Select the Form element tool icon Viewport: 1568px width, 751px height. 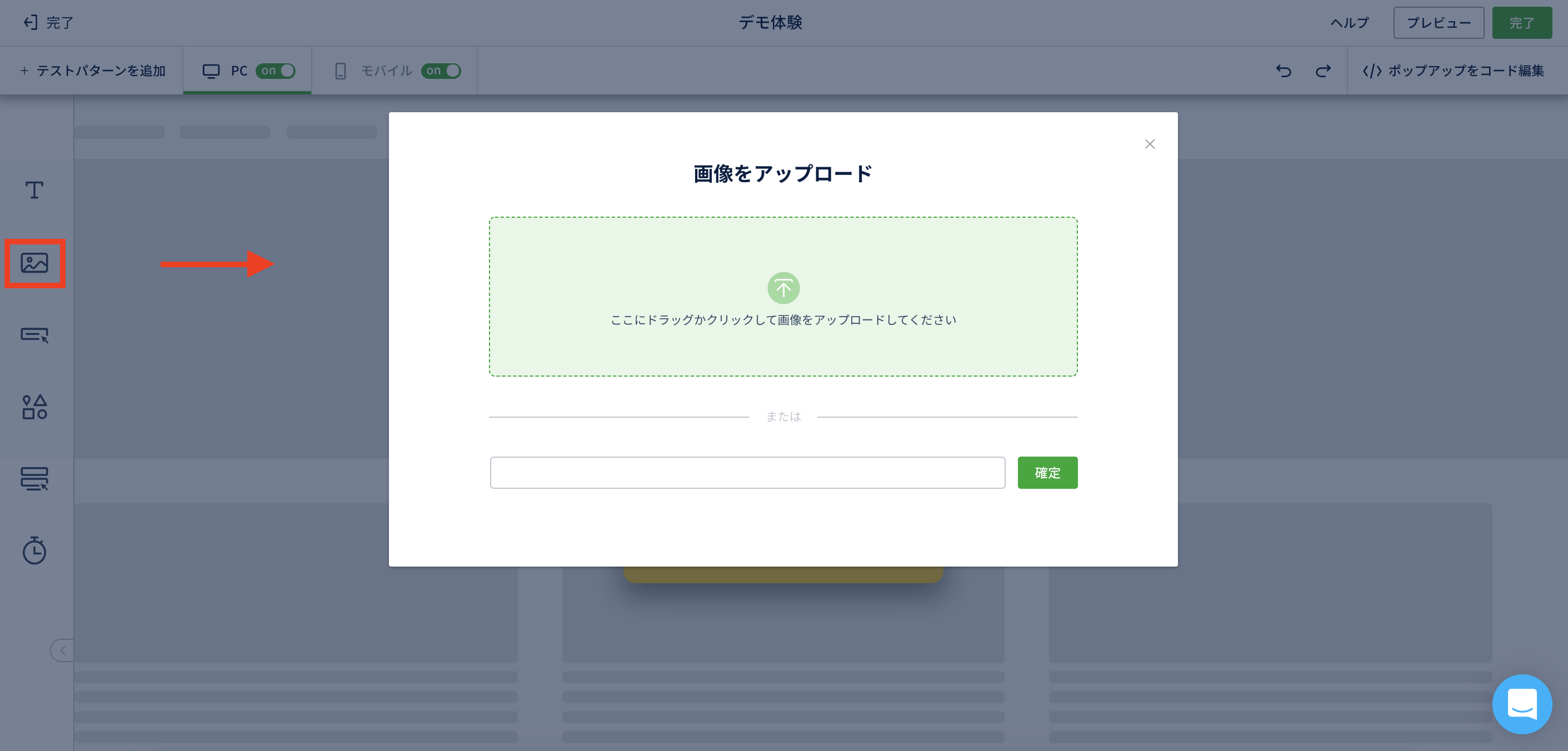click(34, 478)
